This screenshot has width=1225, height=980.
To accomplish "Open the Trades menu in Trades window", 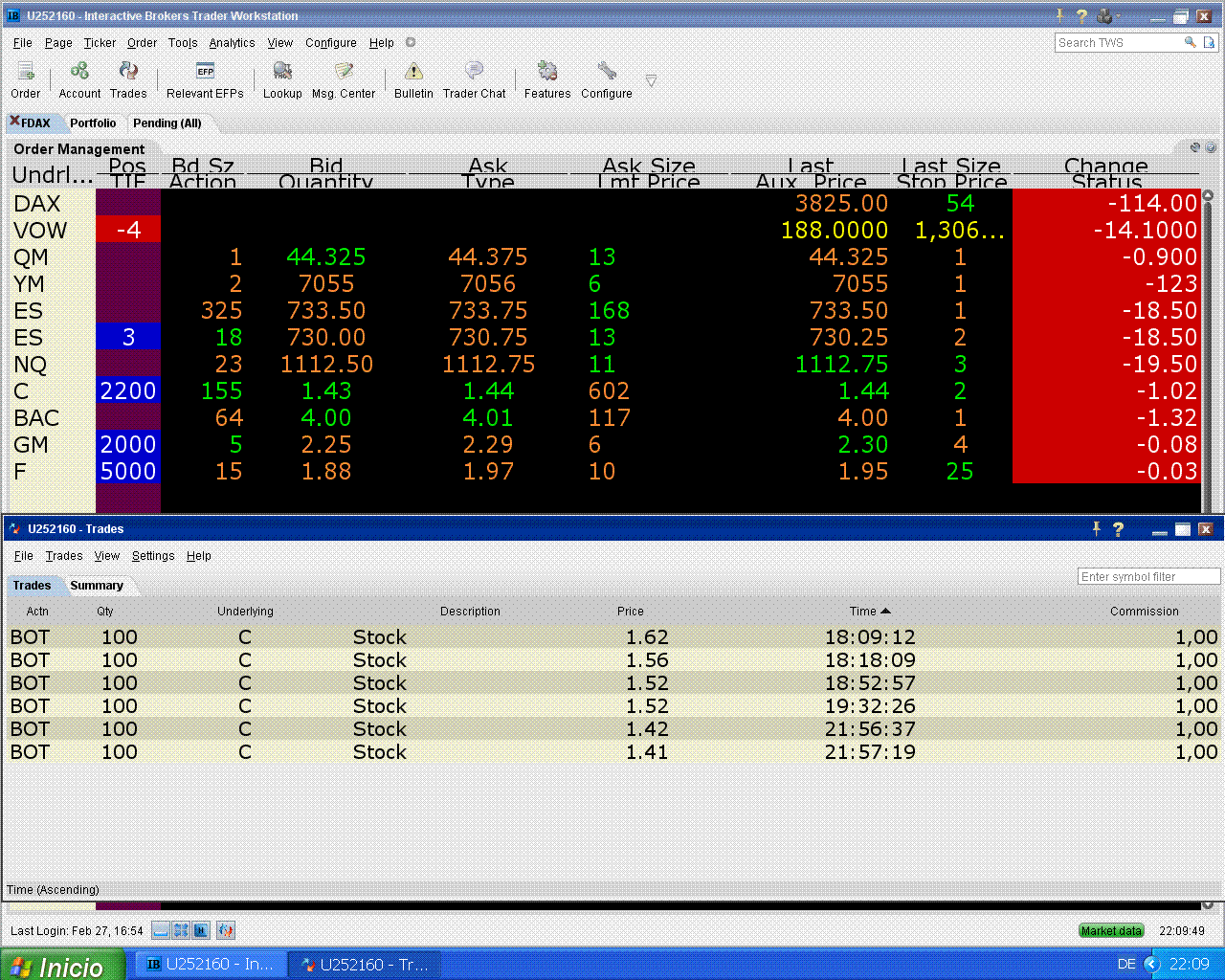I will tap(64, 556).
